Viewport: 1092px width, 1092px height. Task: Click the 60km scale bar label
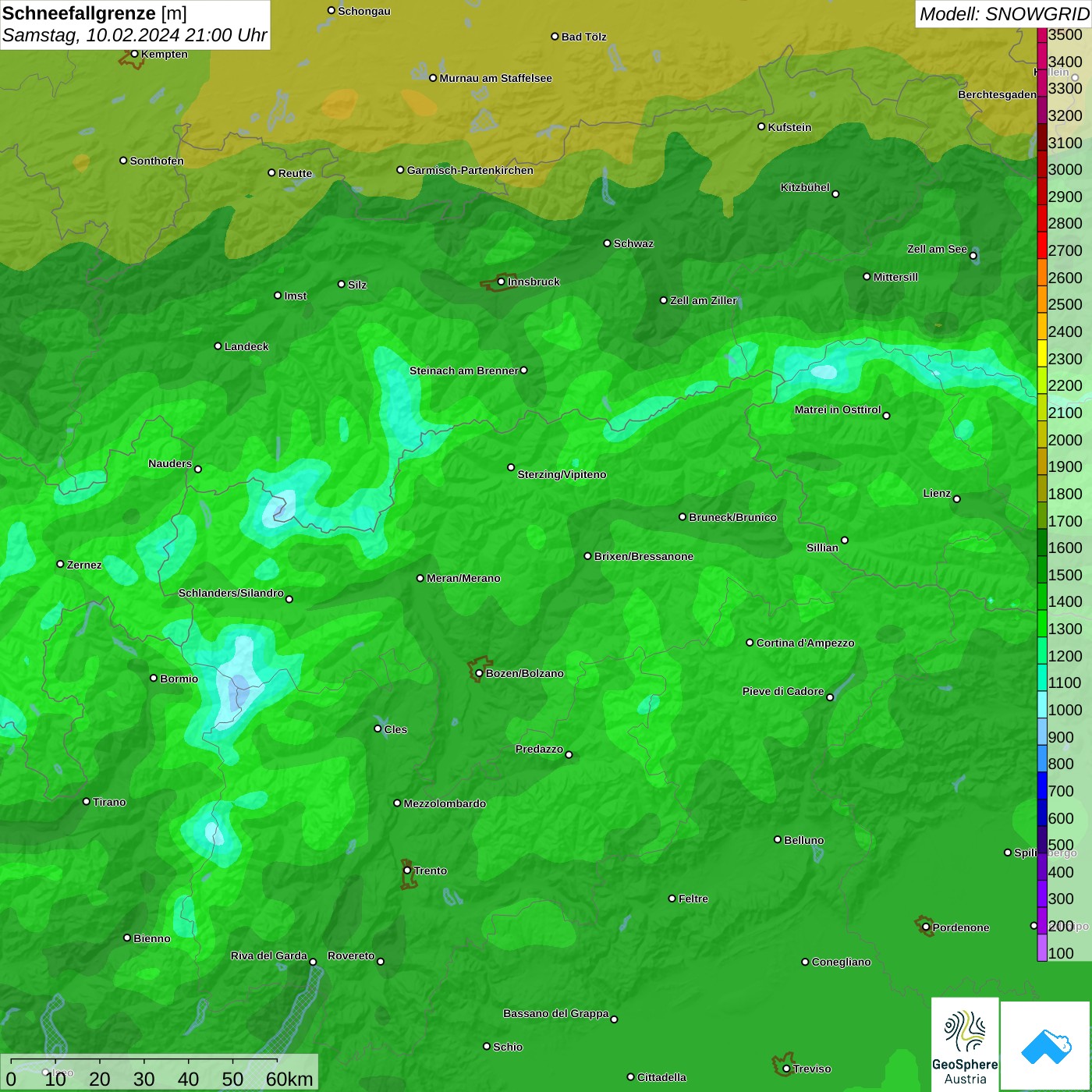[289, 1080]
